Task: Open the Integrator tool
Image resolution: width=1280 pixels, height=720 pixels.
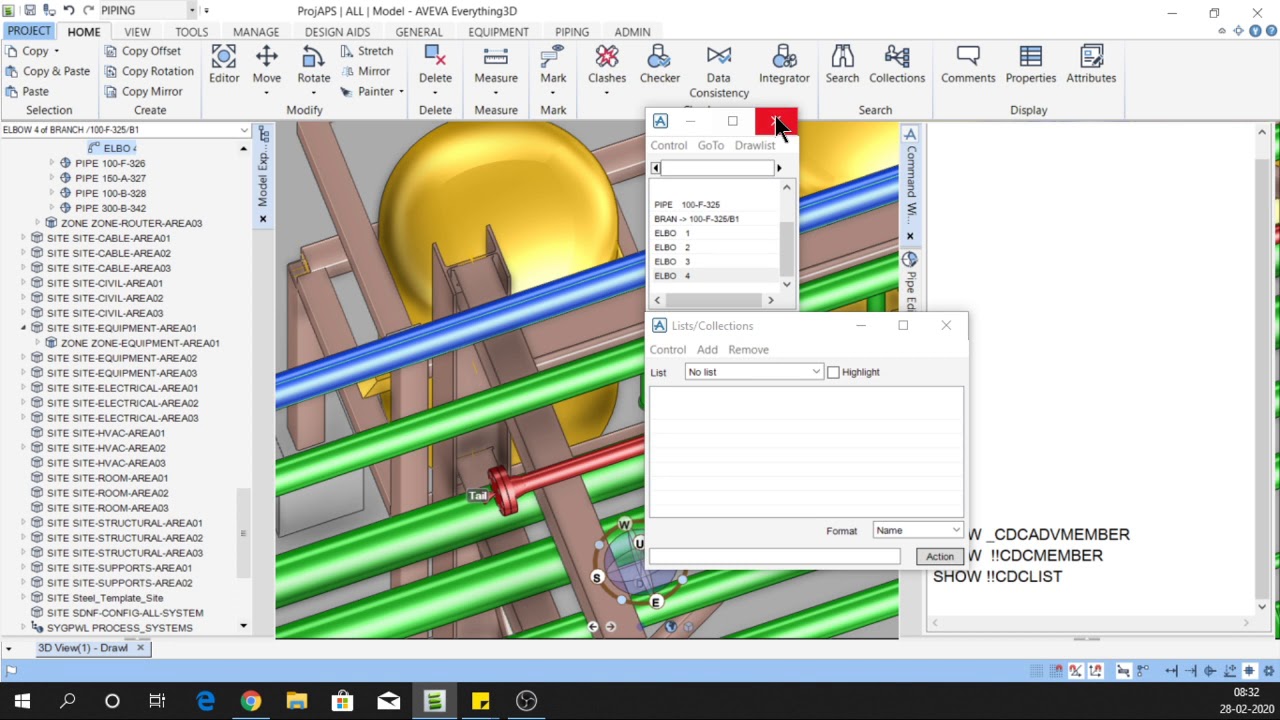Action: pyautogui.click(x=784, y=65)
